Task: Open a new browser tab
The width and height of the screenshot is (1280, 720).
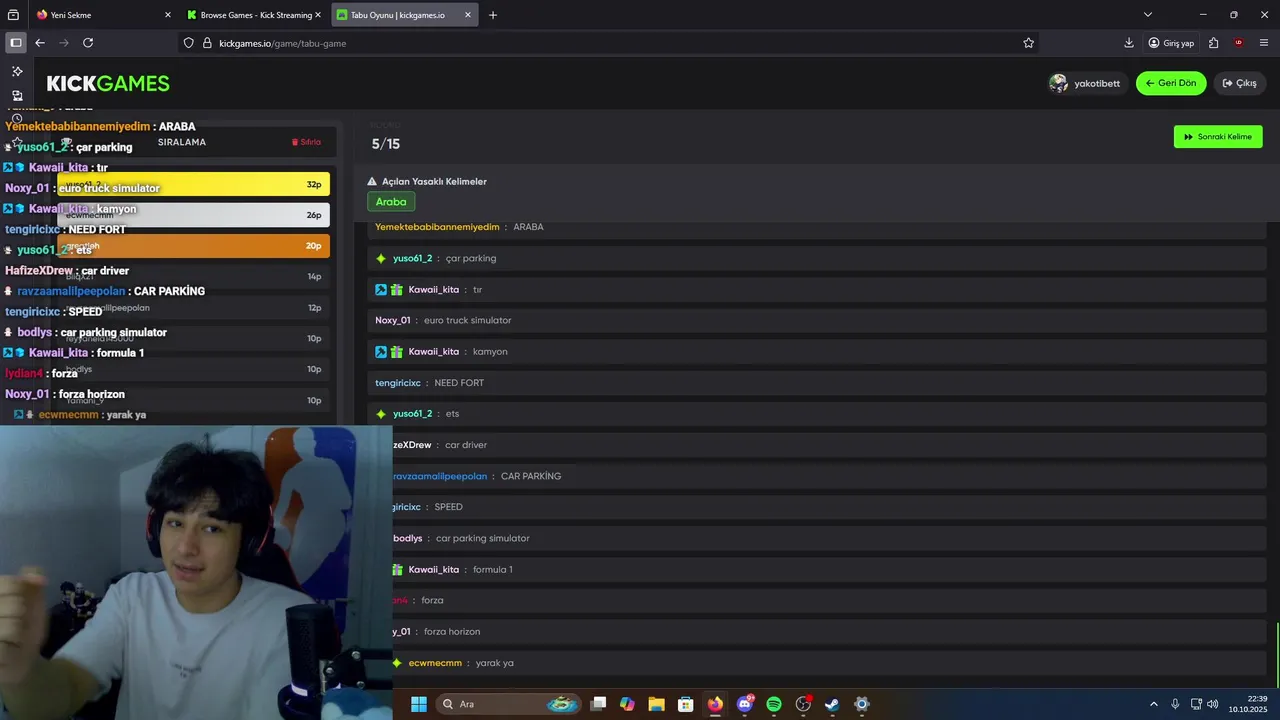Action: click(493, 15)
